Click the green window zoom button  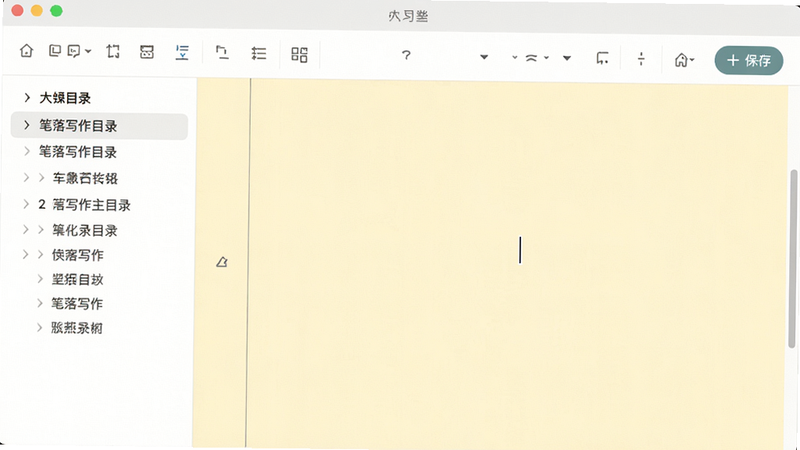(56, 11)
